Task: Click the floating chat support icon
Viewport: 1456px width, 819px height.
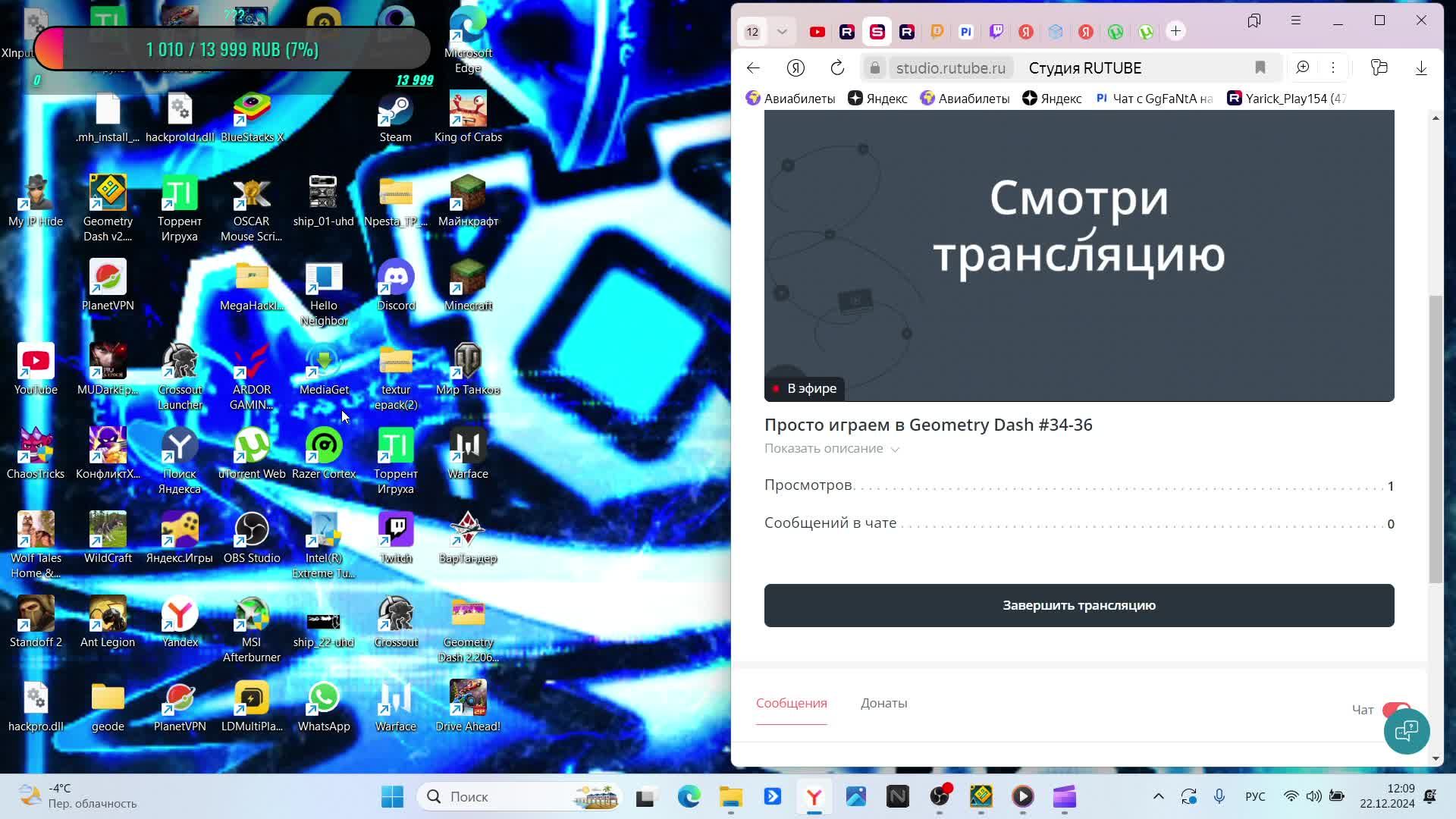Action: click(1407, 731)
